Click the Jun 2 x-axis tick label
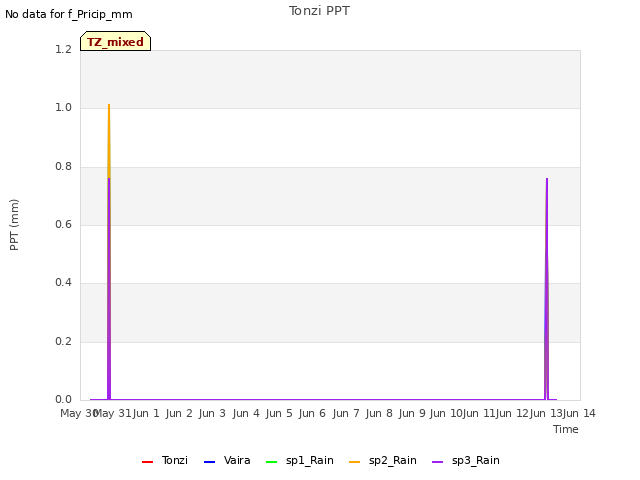 [179, 413]
